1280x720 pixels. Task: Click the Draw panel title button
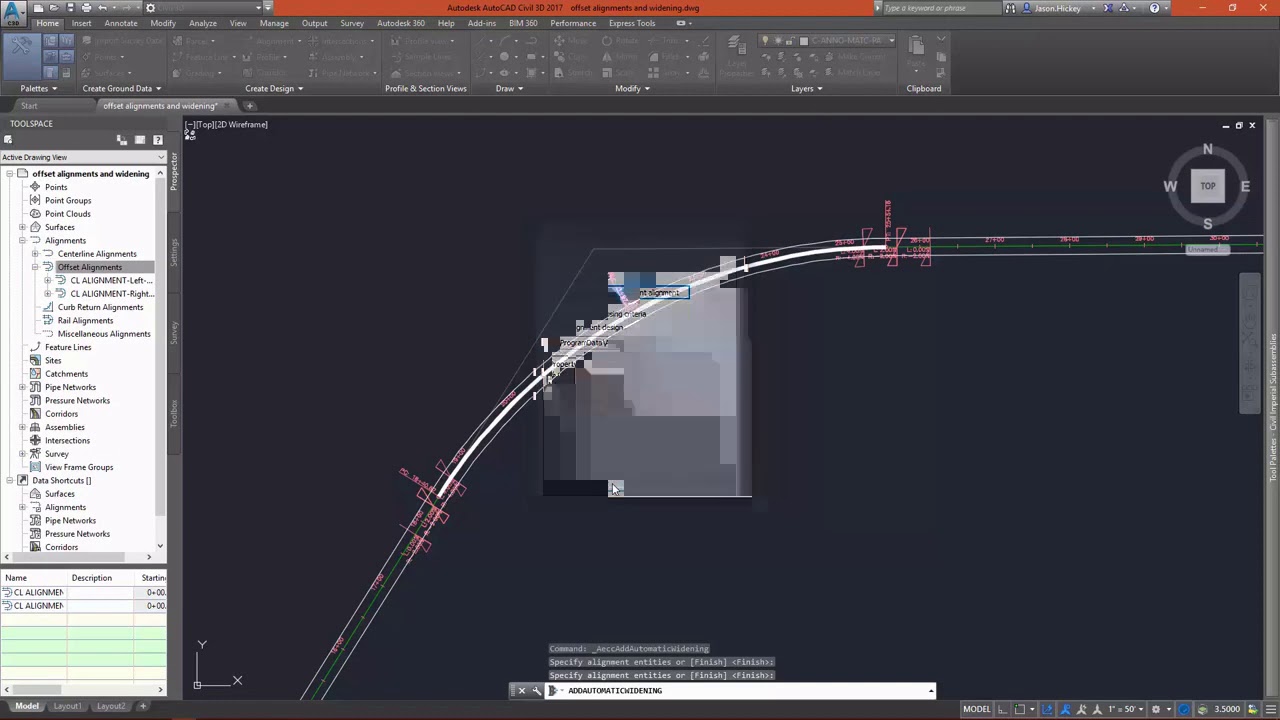[509, 88]
